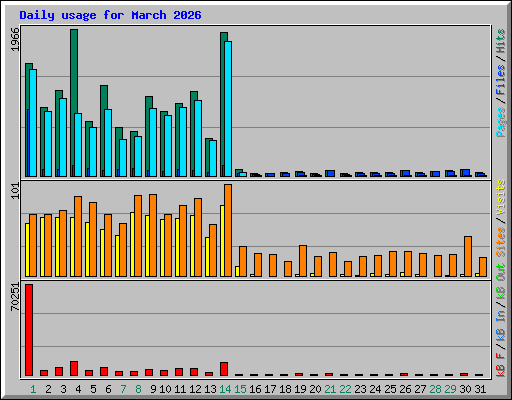Click the 70251 value on the bottom axis
This screenshot has height=400, width=512.
15,296
